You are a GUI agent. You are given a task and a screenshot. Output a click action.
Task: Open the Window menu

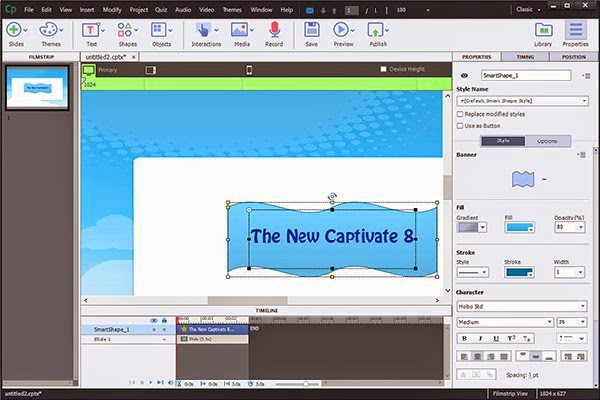[261, 10]
